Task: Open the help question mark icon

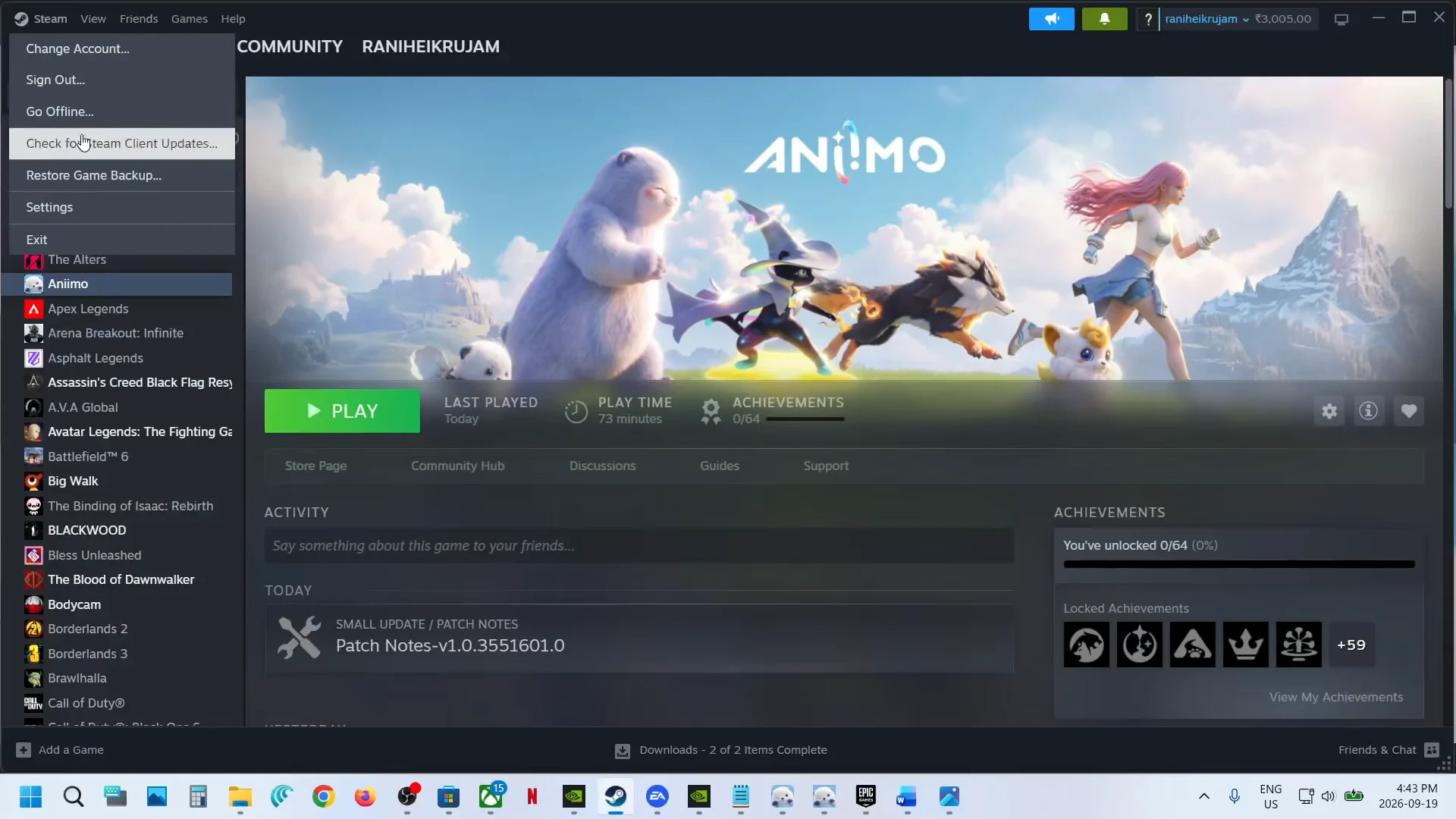Action: coord(1148,19)
